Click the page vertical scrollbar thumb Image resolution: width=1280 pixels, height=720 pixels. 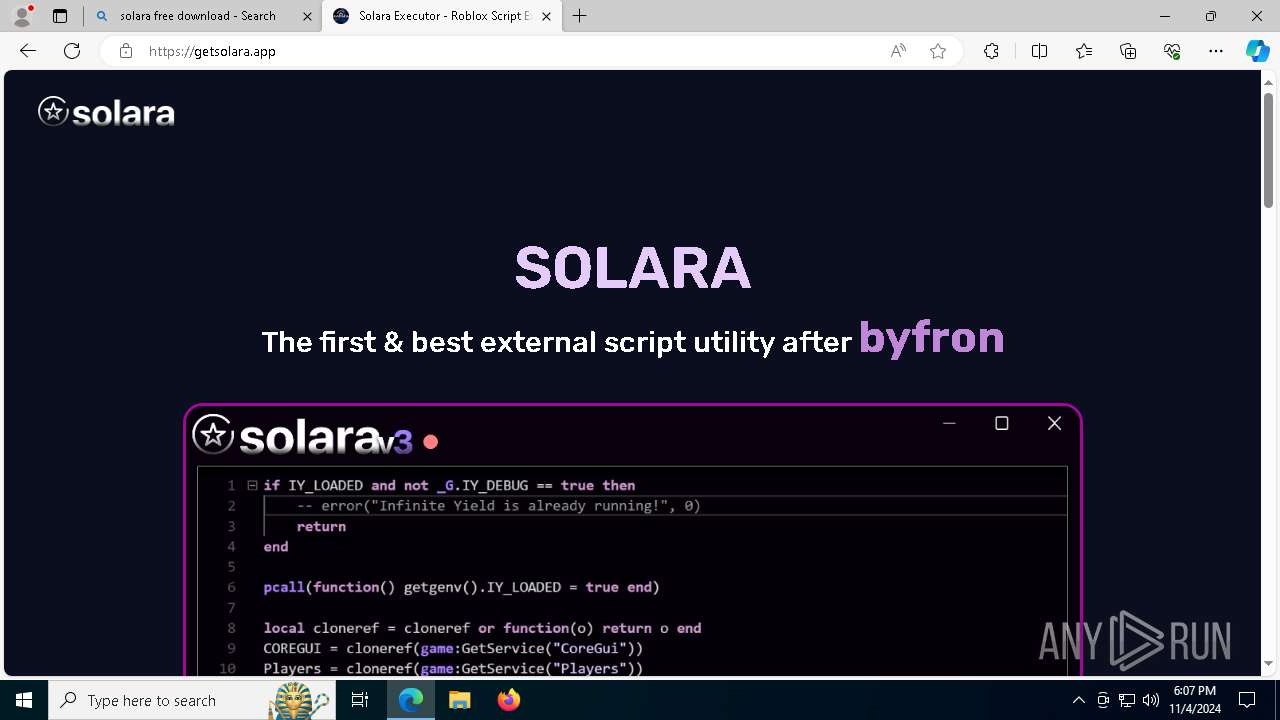coord(1268,150)
